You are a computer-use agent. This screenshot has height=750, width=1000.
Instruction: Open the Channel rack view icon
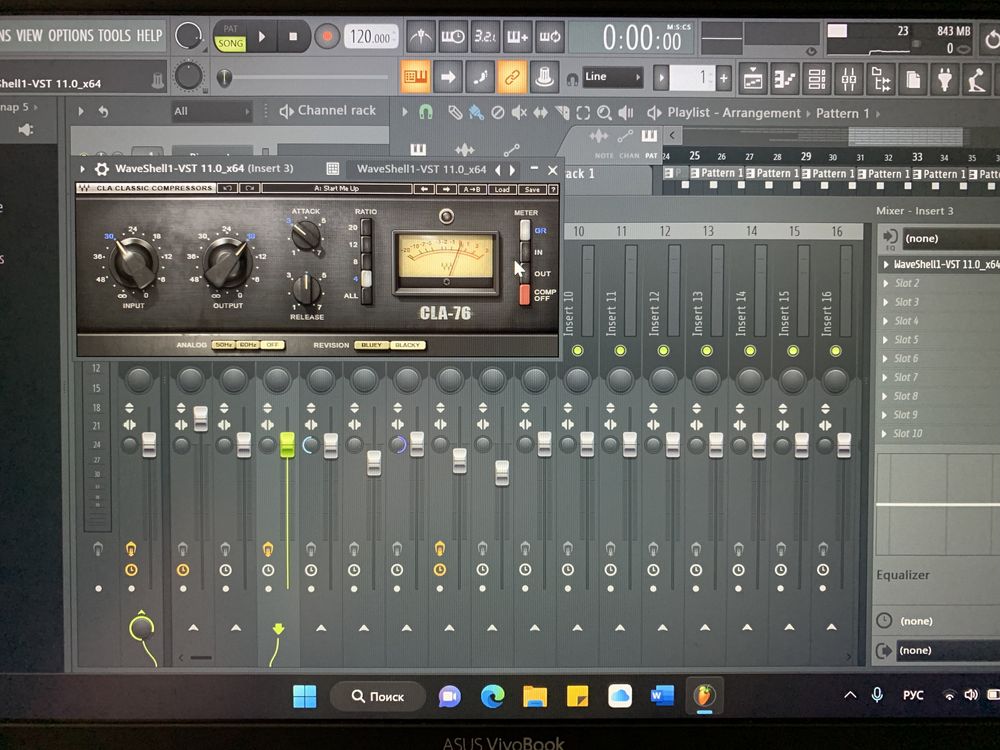817,79
